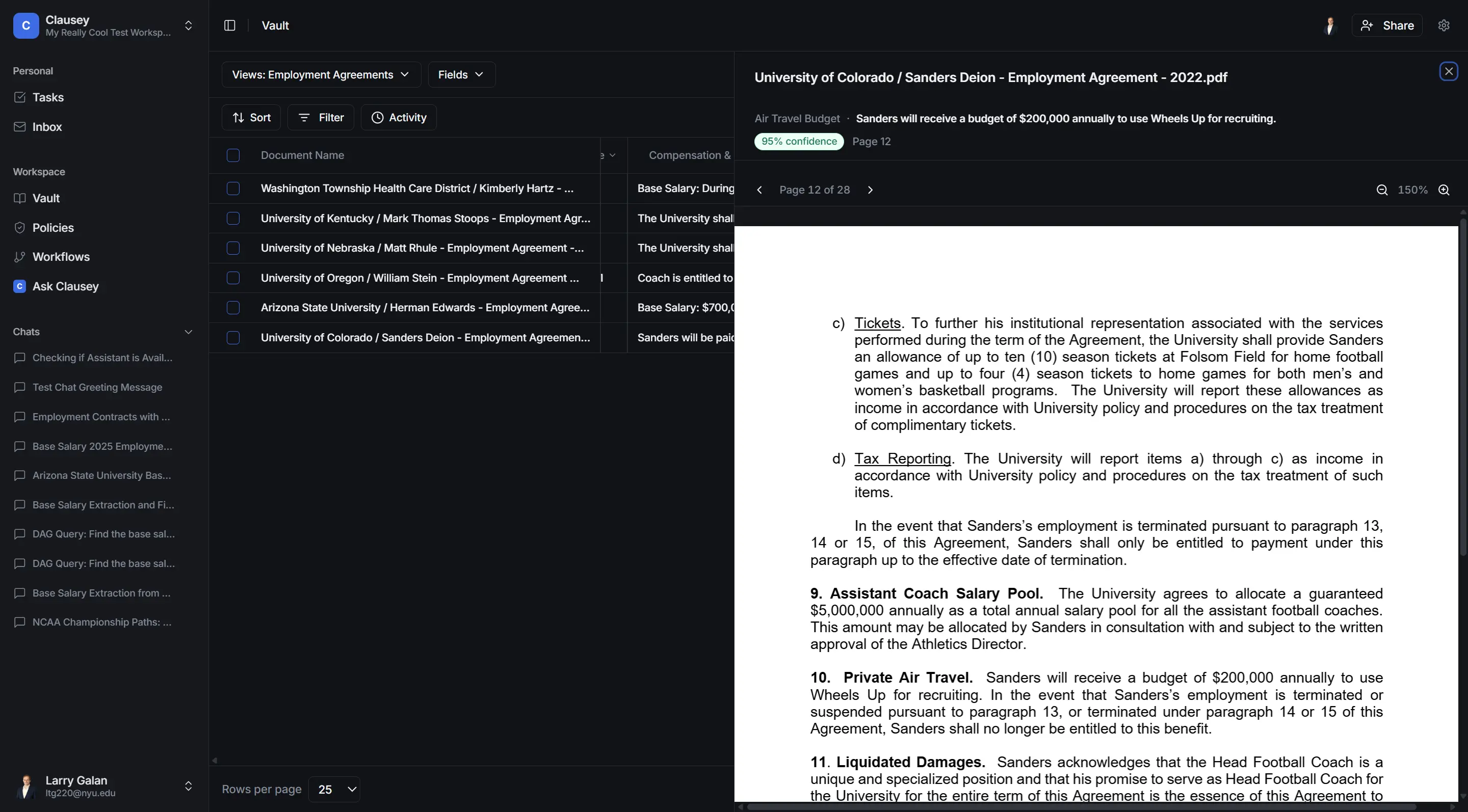1468x812 pixels.
Task: Zoom out the PDF viewer
Action: [1382, 190]
